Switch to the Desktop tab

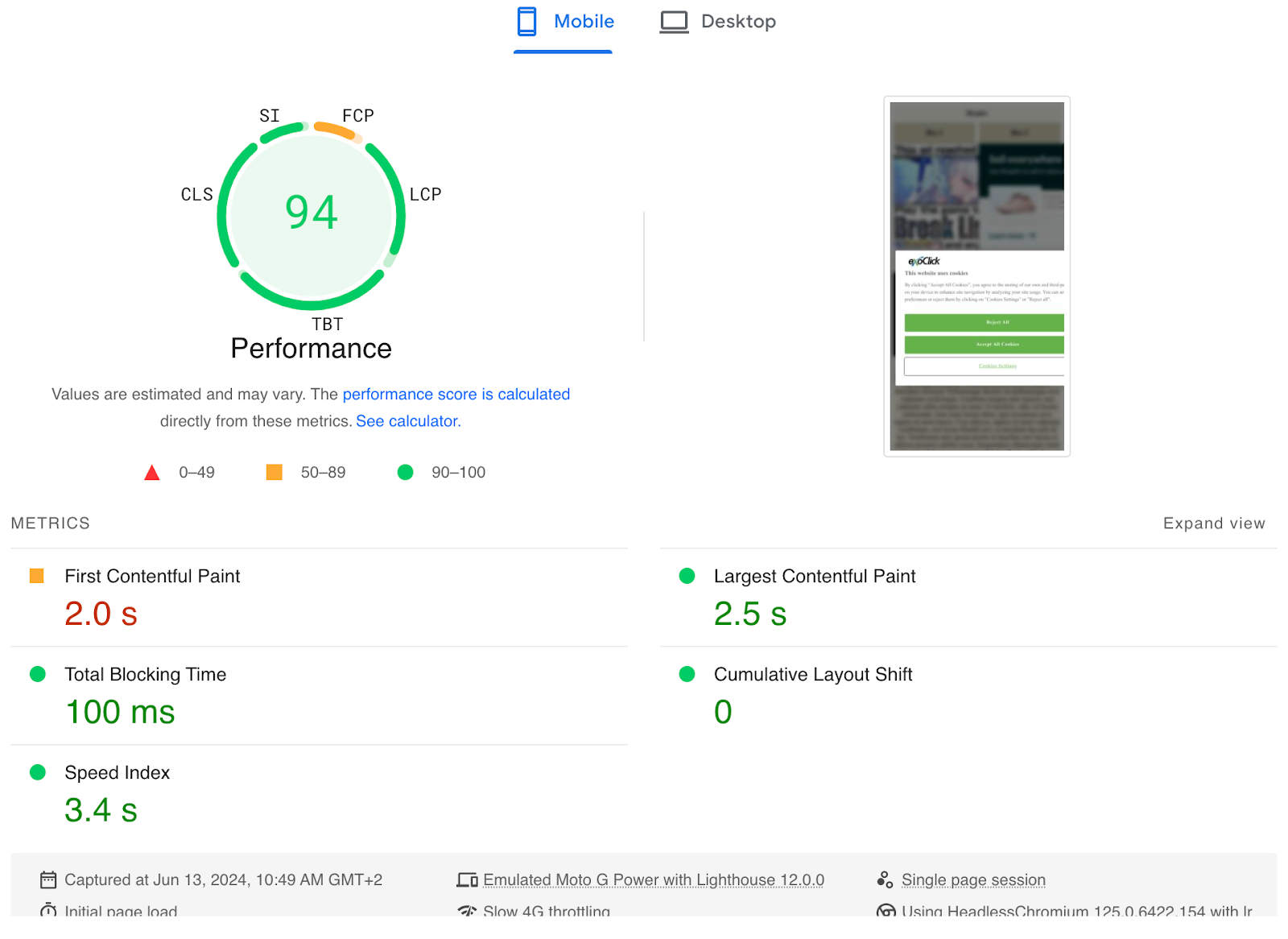pyautogui.click(x=718, y=22)
